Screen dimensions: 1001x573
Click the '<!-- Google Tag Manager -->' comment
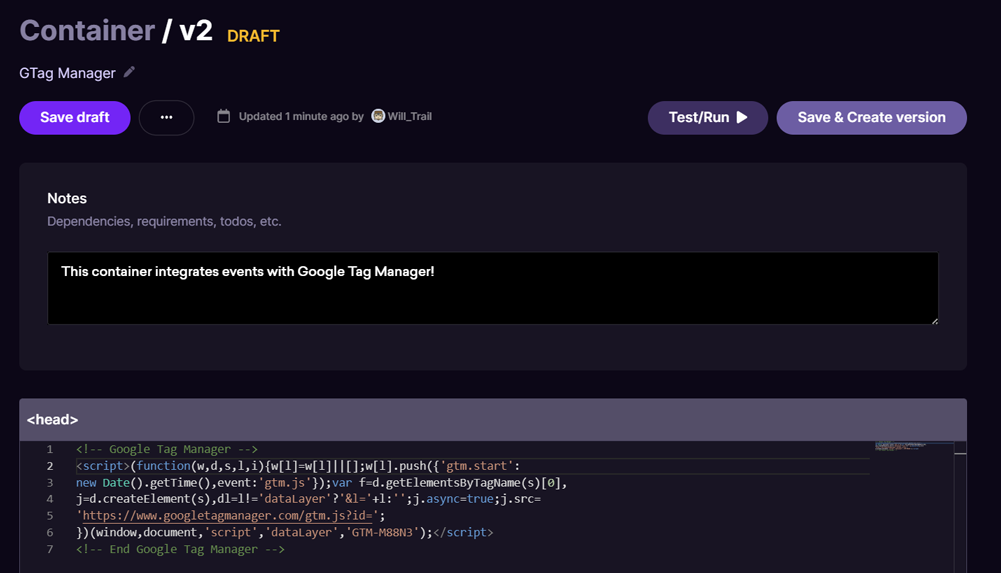click(167, 449)
